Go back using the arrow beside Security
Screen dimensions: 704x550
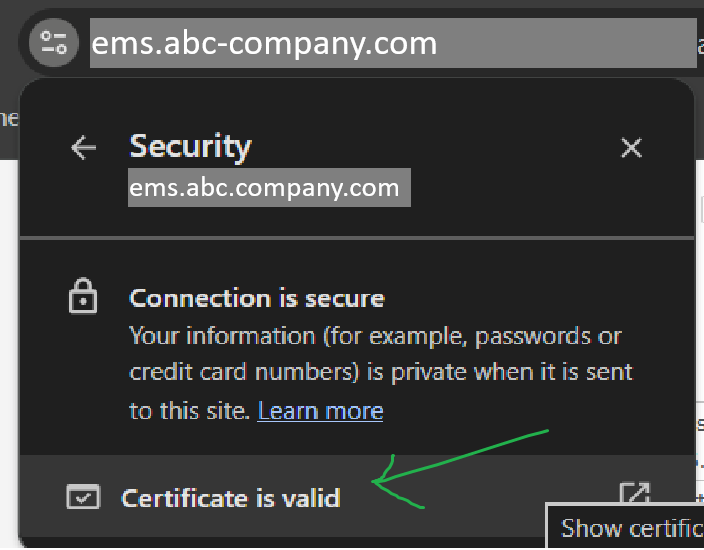83,148
